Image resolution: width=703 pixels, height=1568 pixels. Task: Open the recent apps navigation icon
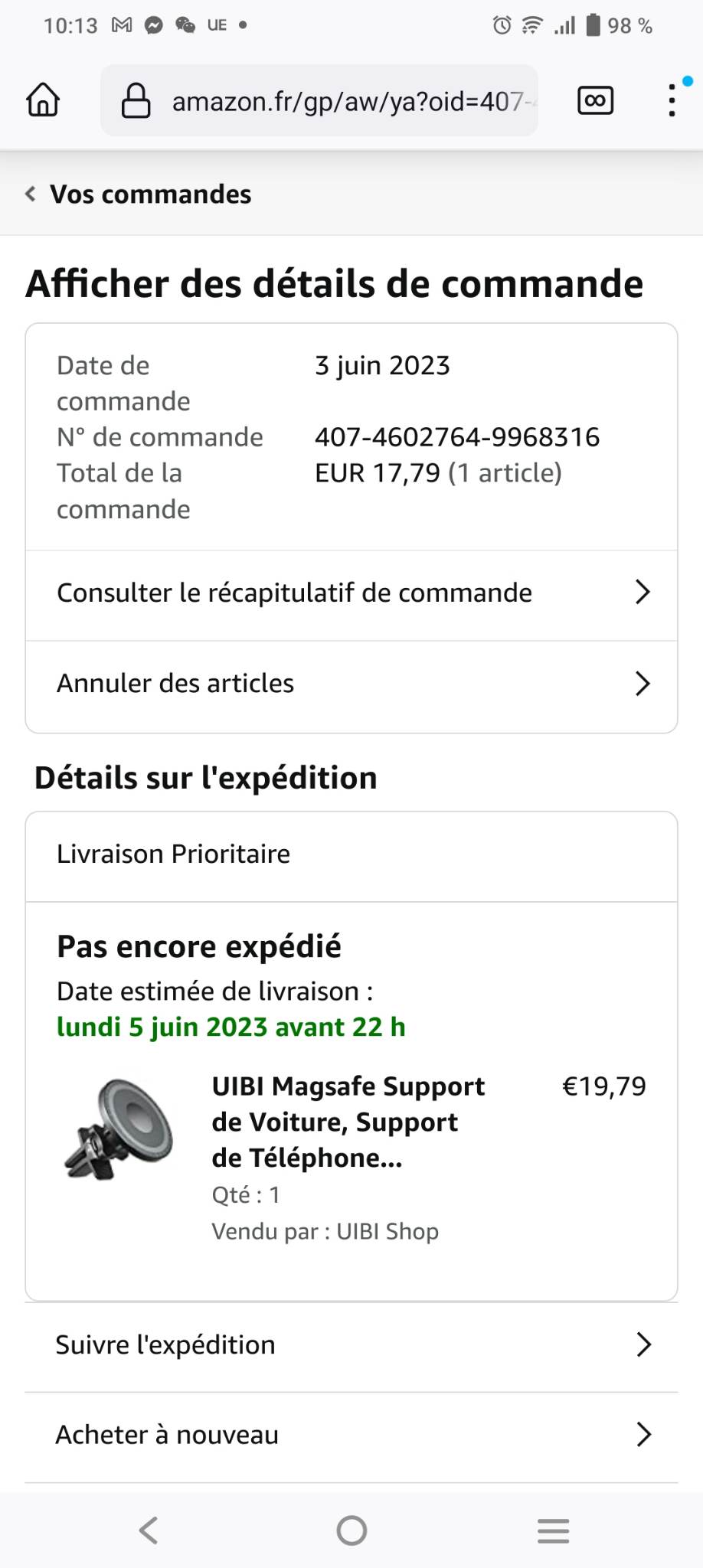553,1530
